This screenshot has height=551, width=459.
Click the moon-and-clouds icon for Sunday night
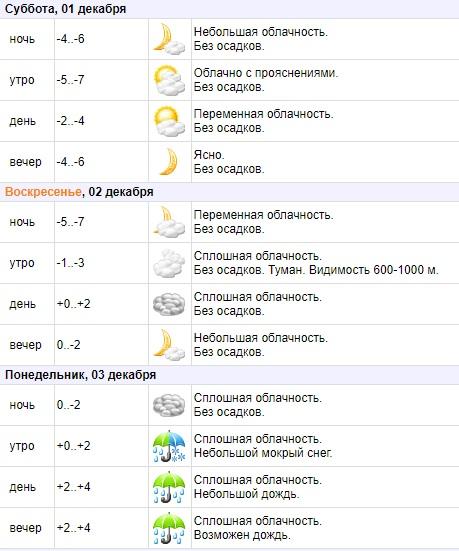(169, 222)
